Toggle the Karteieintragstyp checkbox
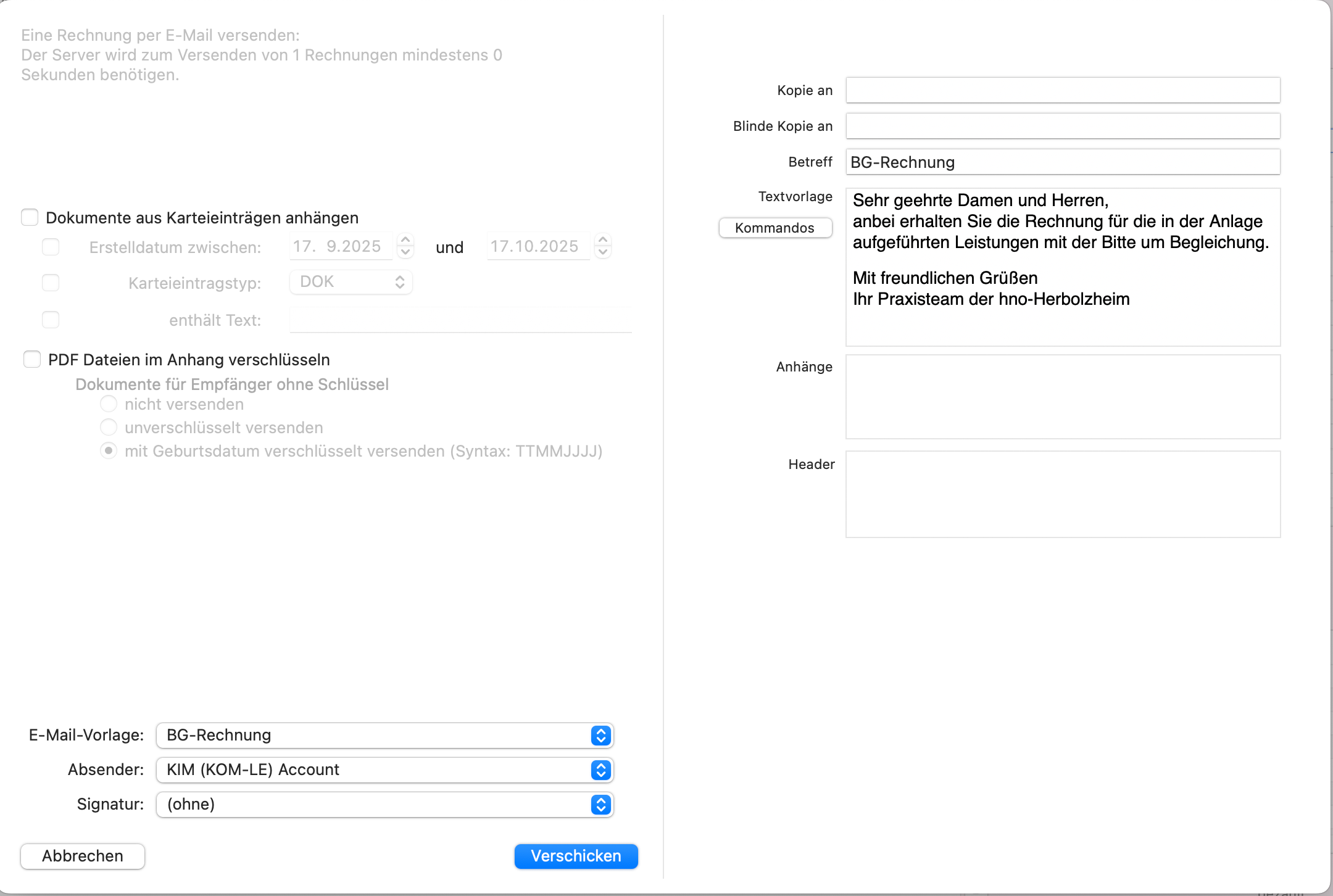 point(51,283)
